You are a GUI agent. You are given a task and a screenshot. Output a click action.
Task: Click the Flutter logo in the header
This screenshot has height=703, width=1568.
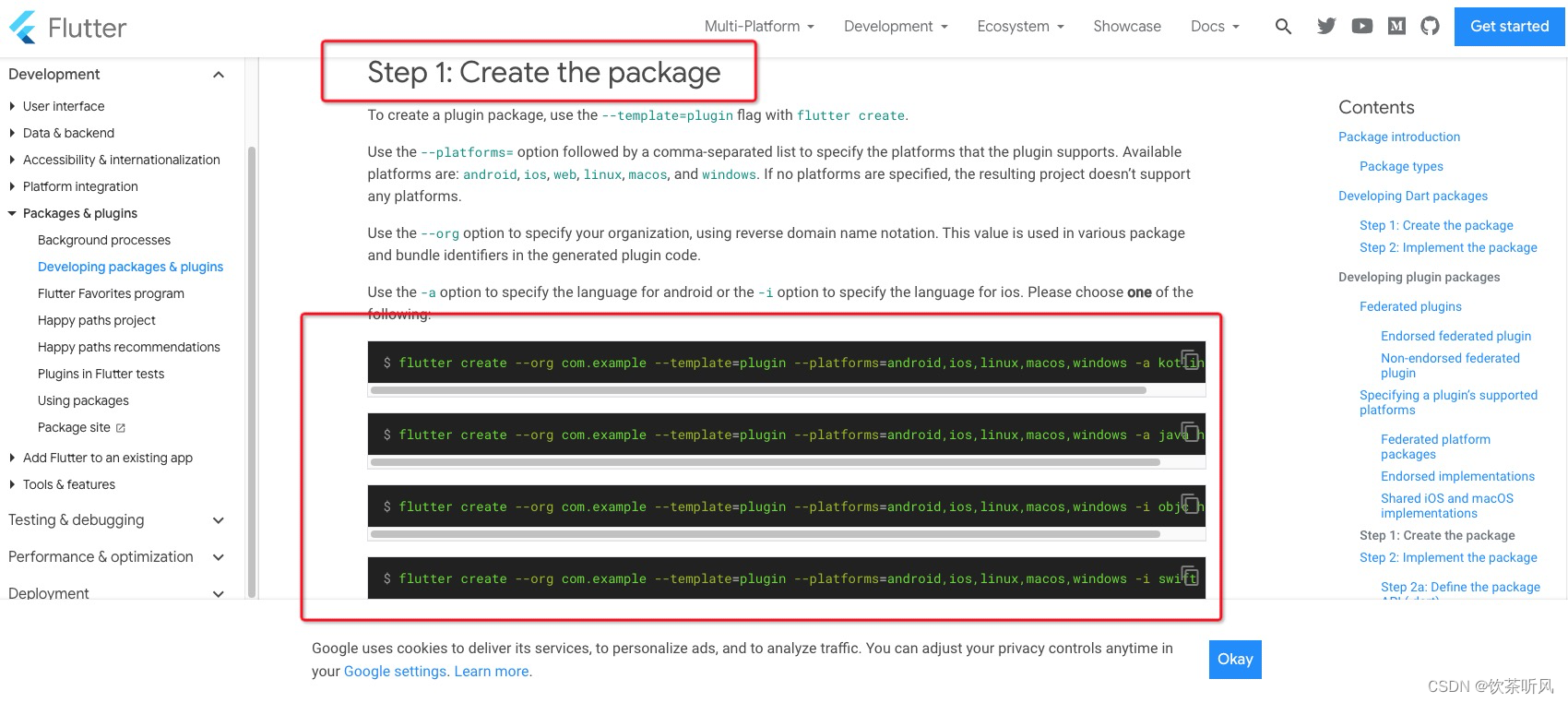(x=67, y=28)
